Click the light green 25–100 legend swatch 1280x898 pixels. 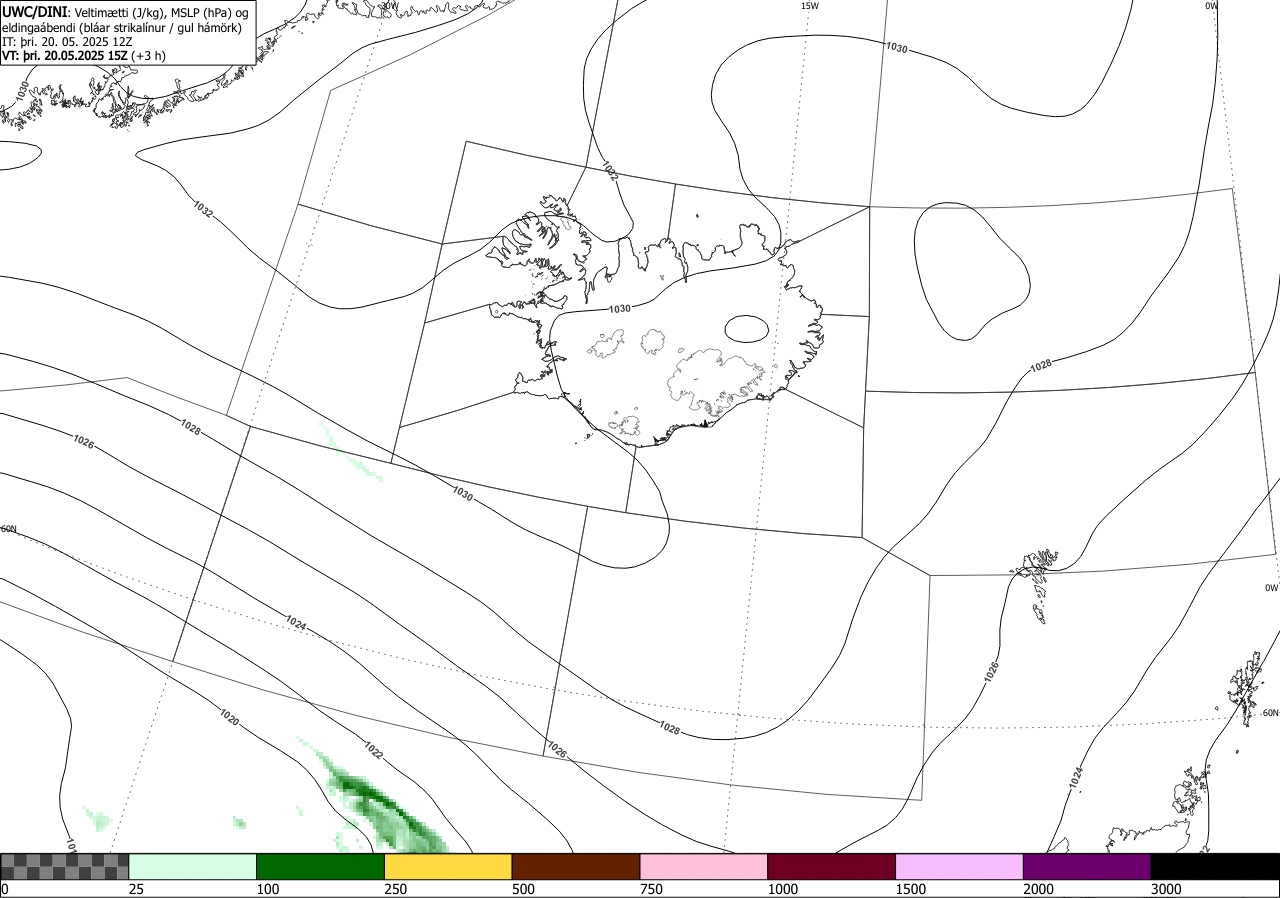(193, 866)
